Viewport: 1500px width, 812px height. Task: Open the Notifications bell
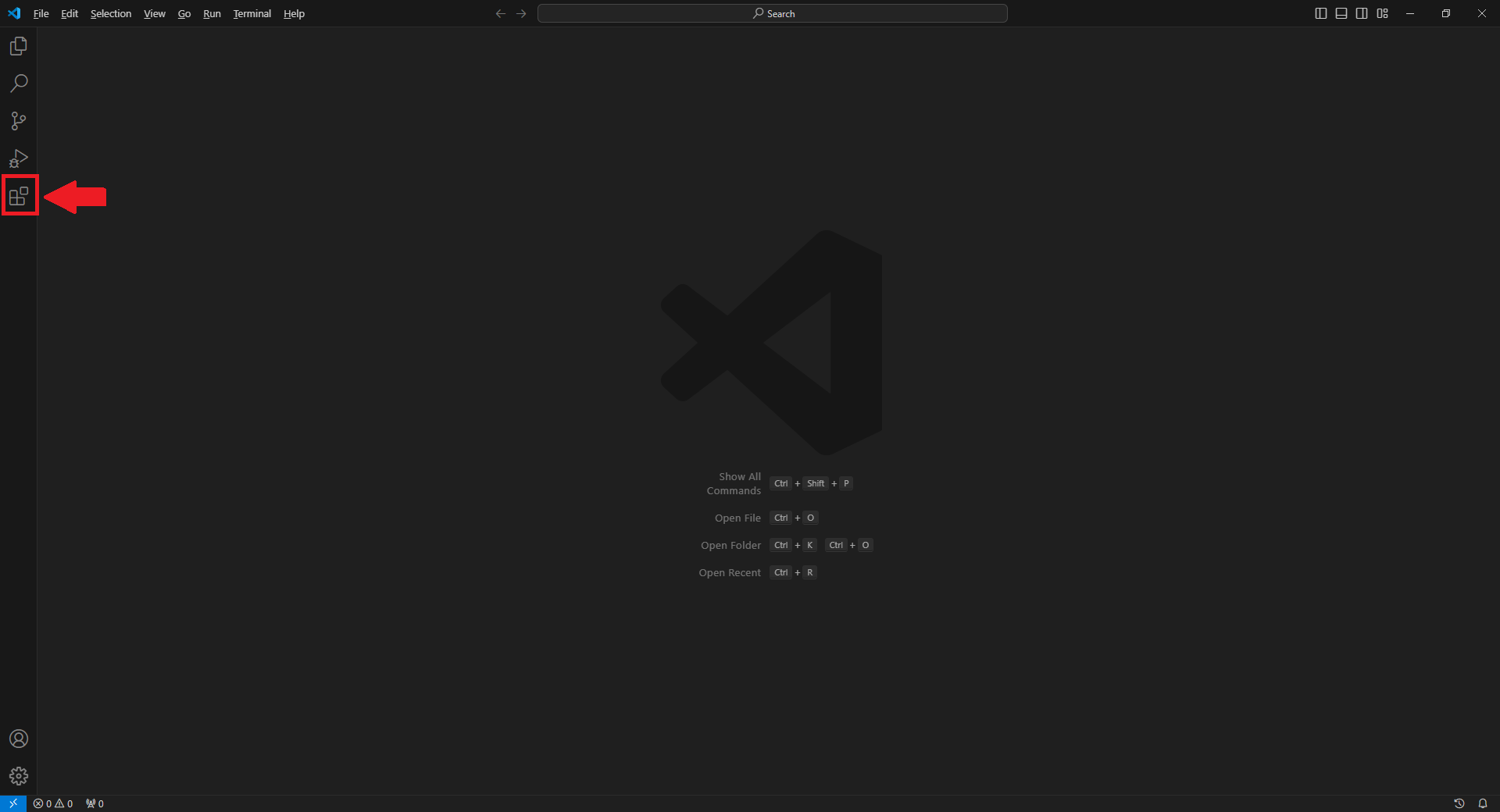pos(1482,803)
